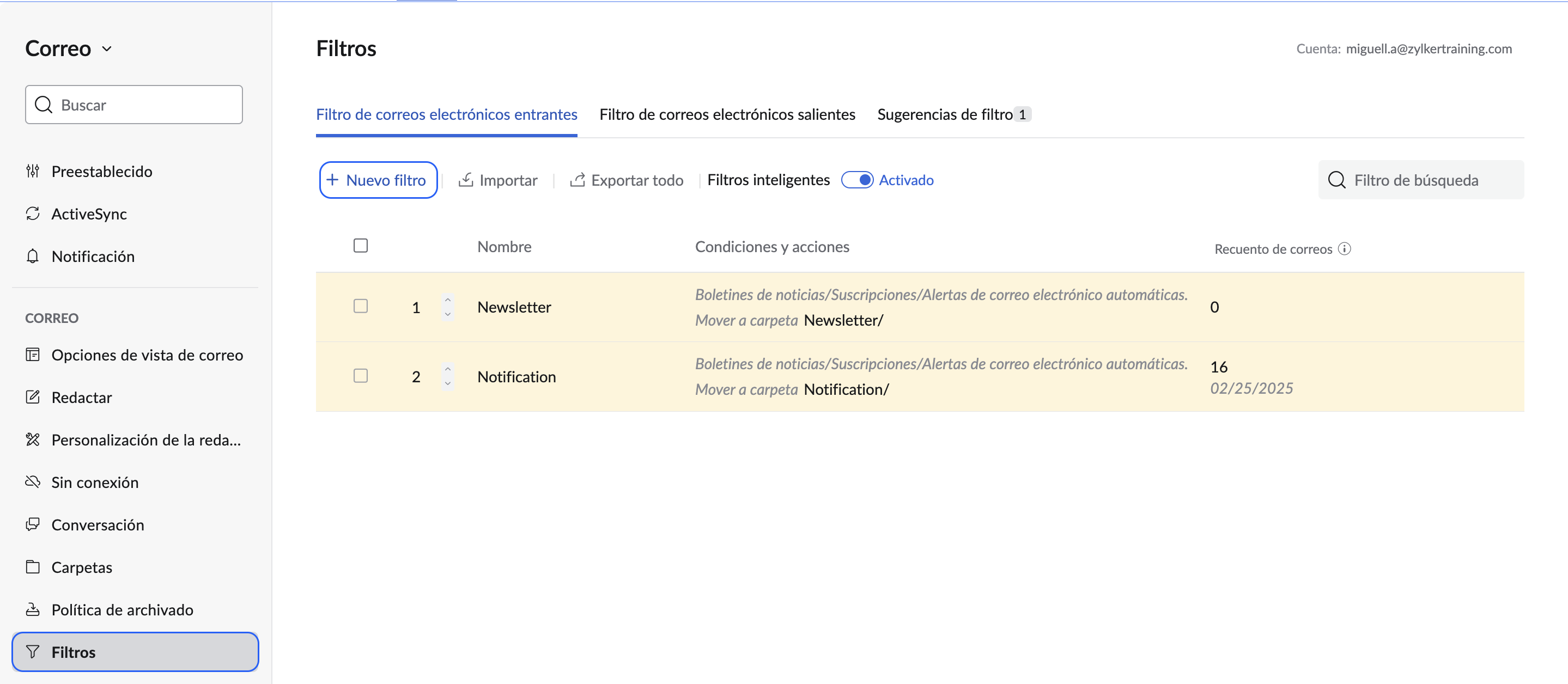Switch to Filtro de correos electrónicos salientes tab

[727, 114]
